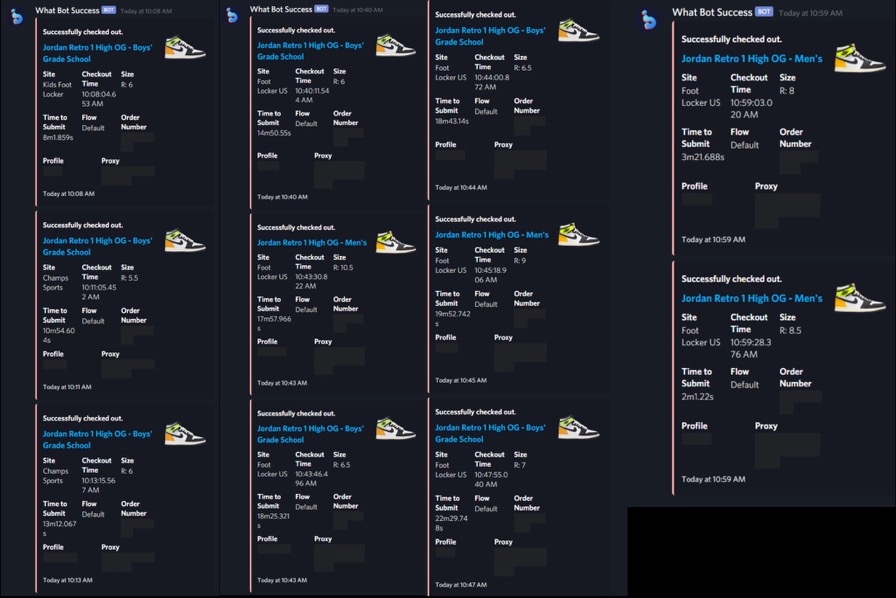
Task: Select the '8m1.859s' time to submit value
Action: point(58,137)
